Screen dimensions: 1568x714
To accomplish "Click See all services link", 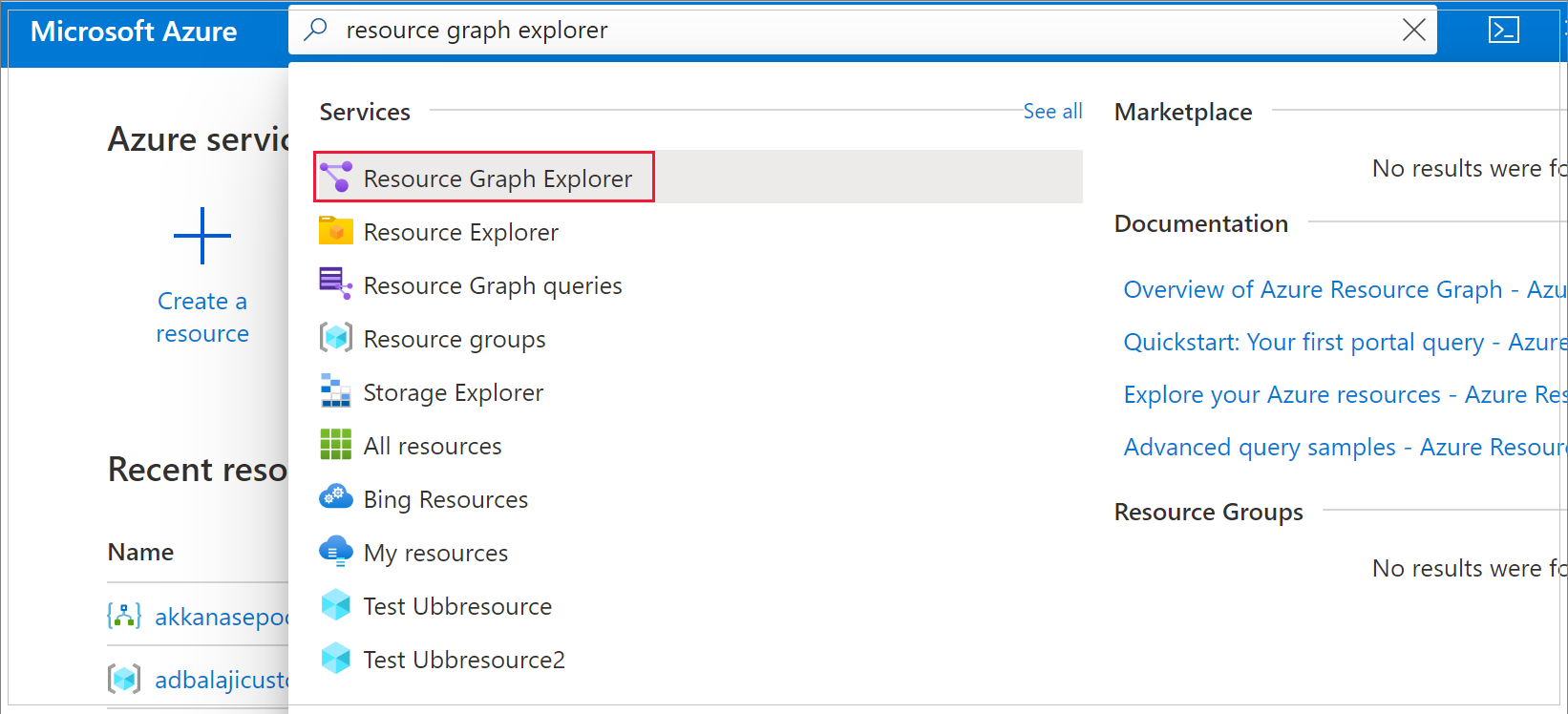I will point(1052,111).
